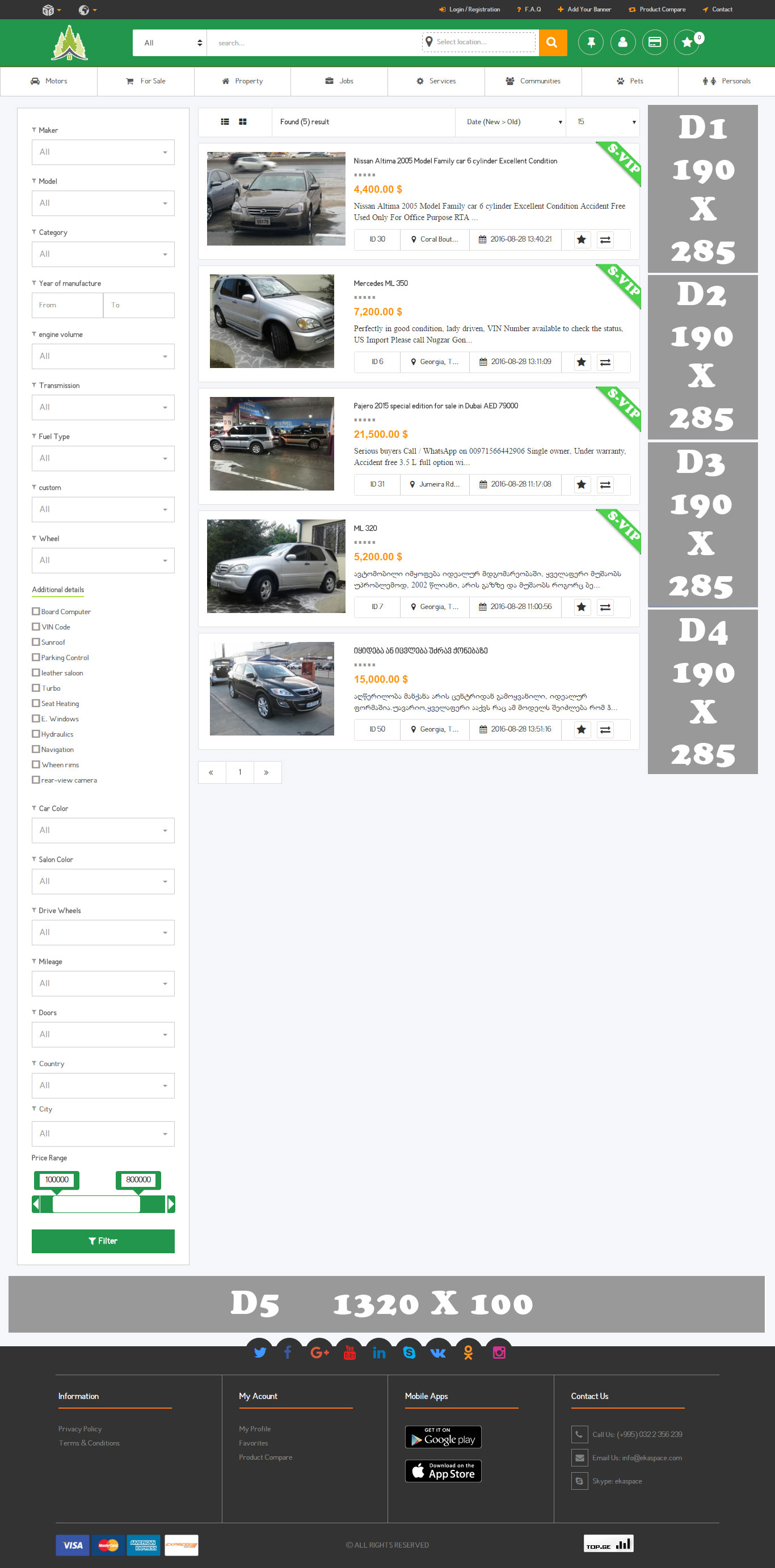Compare the Nissan Altima listing arrows icon
Image resolution: width=775 pixels, height=1568 pixels.
[605, 240]
